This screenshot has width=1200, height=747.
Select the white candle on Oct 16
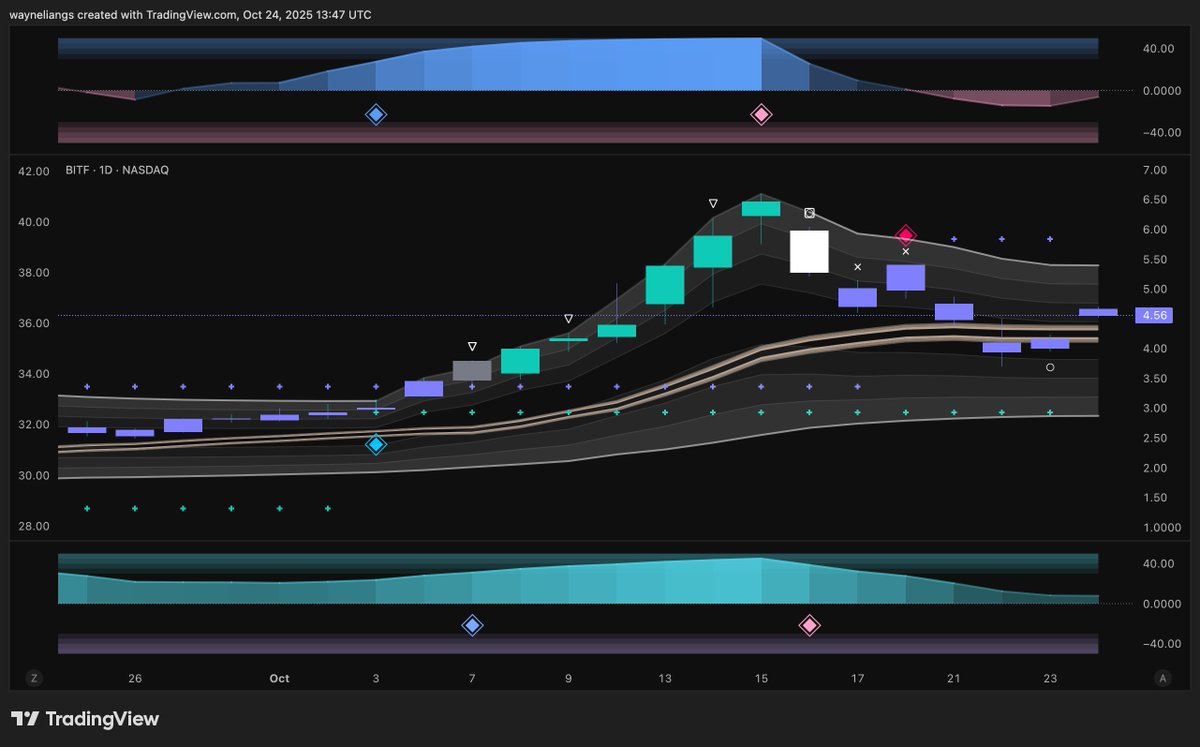(x=809, y=251)
